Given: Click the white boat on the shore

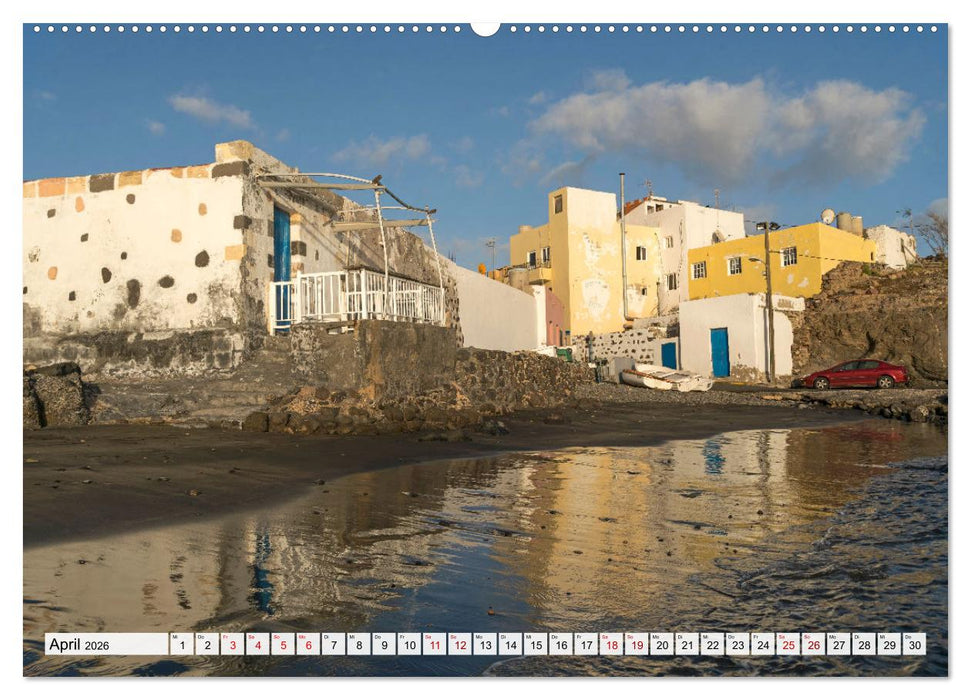Looking at the screenshot, I should [665, 378].
